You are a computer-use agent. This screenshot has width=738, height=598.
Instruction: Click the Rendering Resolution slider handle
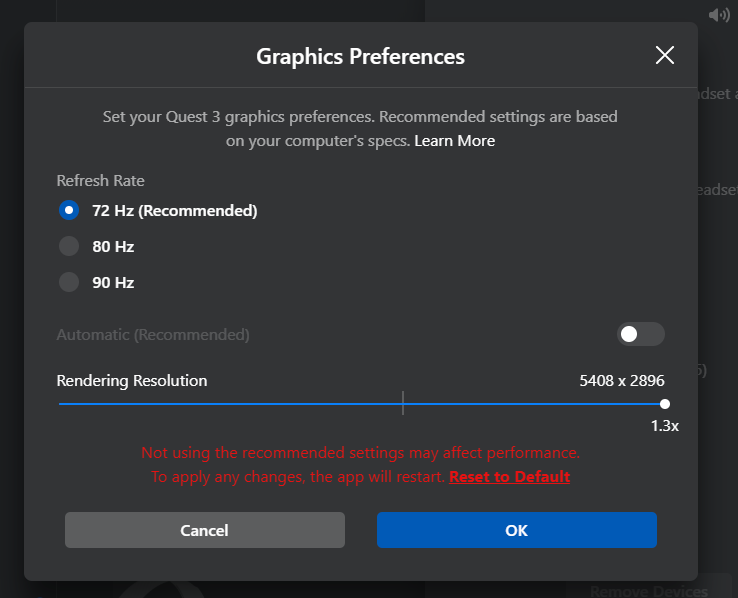click(x=665, y=404)
